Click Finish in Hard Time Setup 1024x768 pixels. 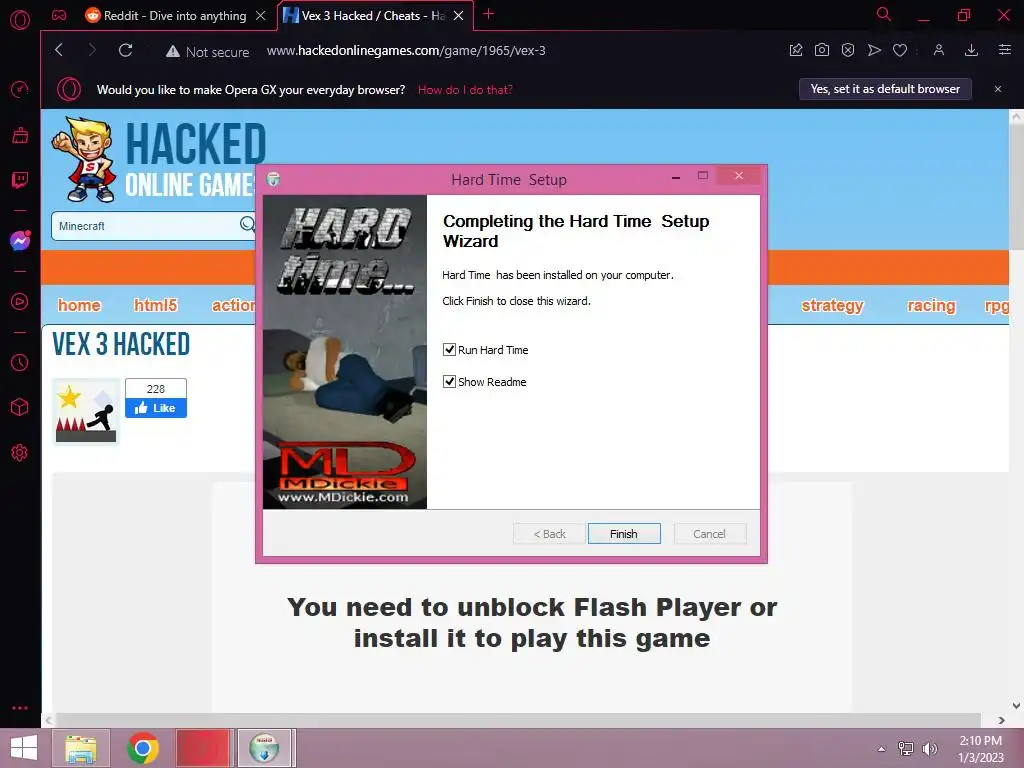click(624, 534)
